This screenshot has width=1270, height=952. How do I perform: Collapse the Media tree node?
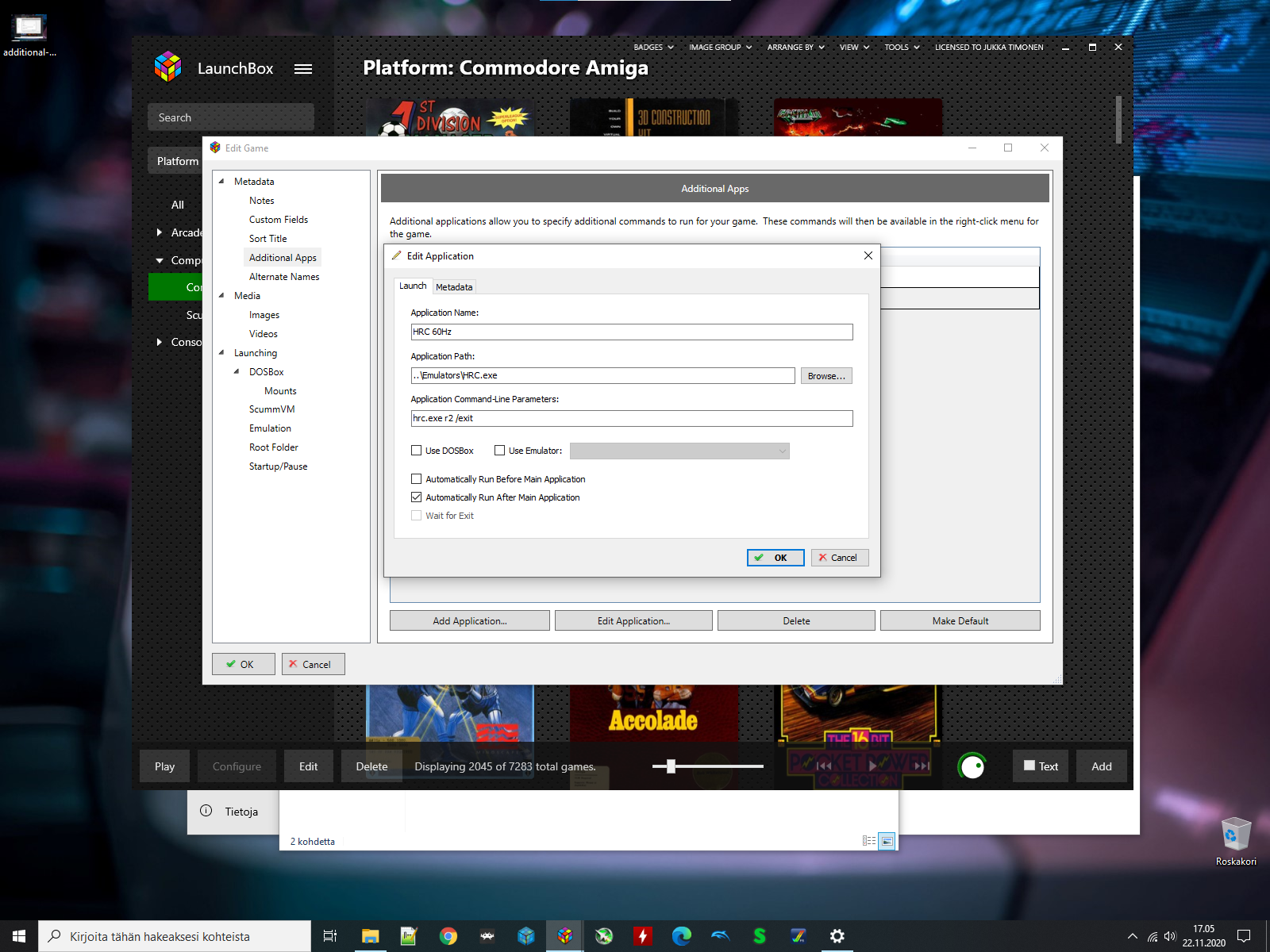click(x=221, y=296)
